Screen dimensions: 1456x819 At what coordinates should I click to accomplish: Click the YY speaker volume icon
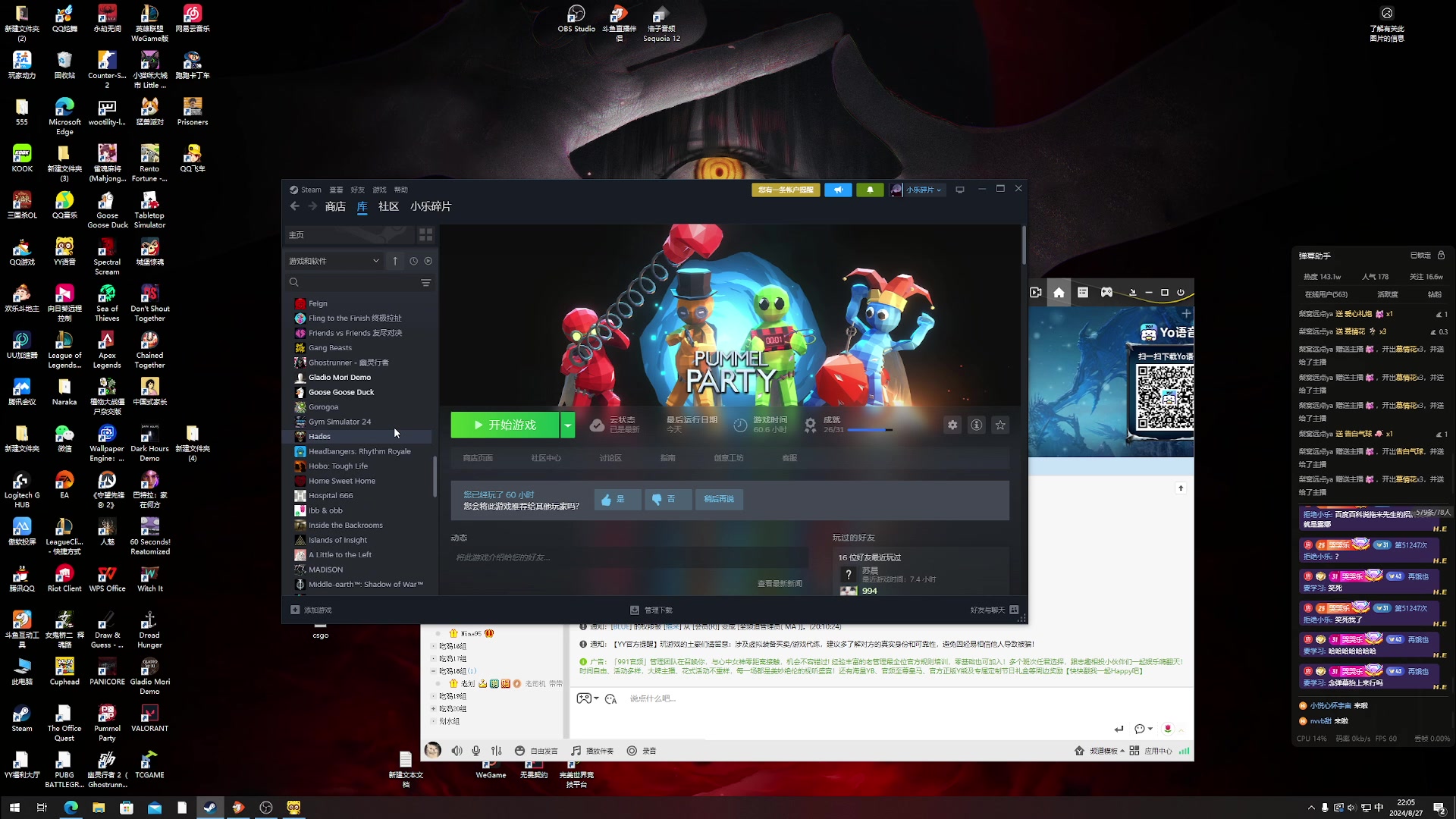click(x=457, y=751)
